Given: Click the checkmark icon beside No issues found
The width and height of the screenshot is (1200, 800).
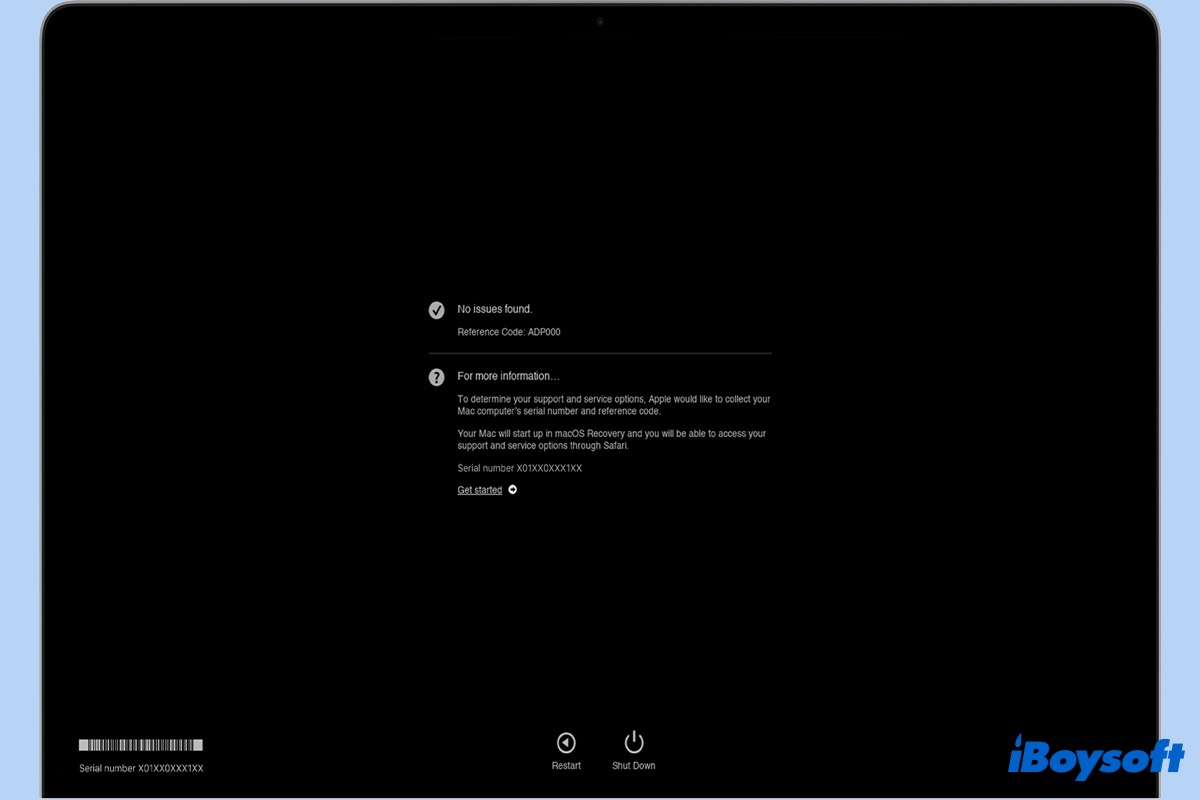Looking at the screenshot, I should pyautogui.click(x=436, y=310).
